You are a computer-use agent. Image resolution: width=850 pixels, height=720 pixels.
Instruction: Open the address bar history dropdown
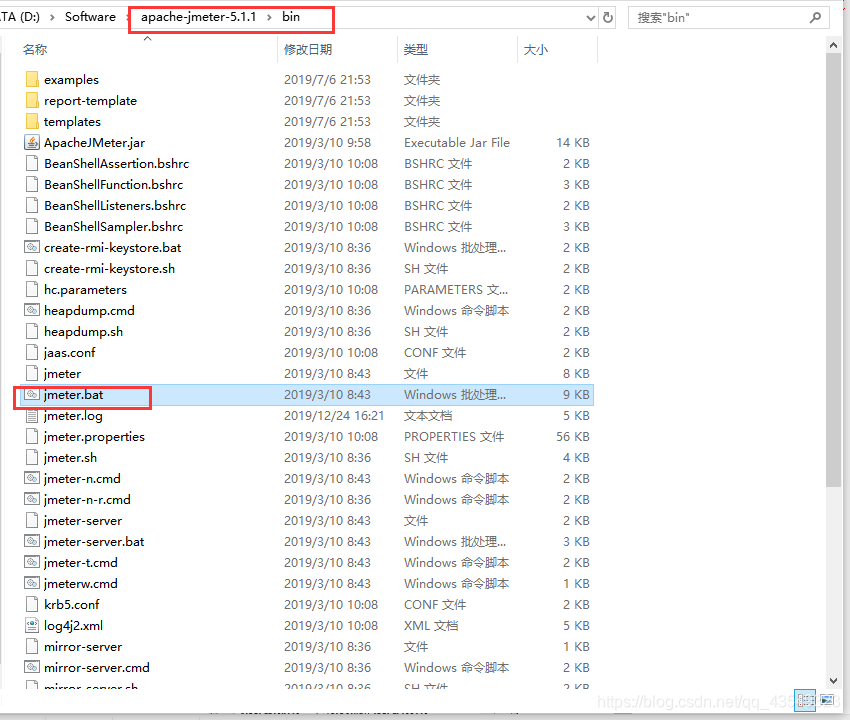point(591,18)
